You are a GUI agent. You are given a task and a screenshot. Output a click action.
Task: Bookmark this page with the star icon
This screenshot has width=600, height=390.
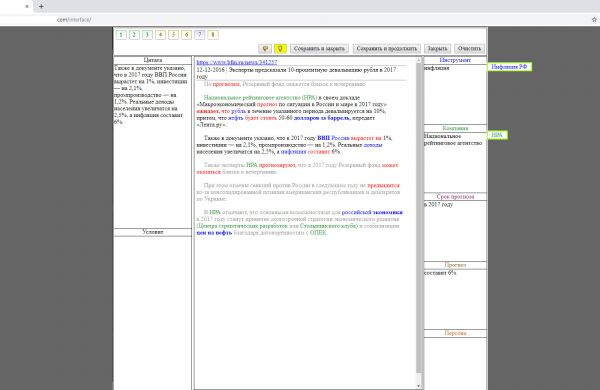[594, 19]
